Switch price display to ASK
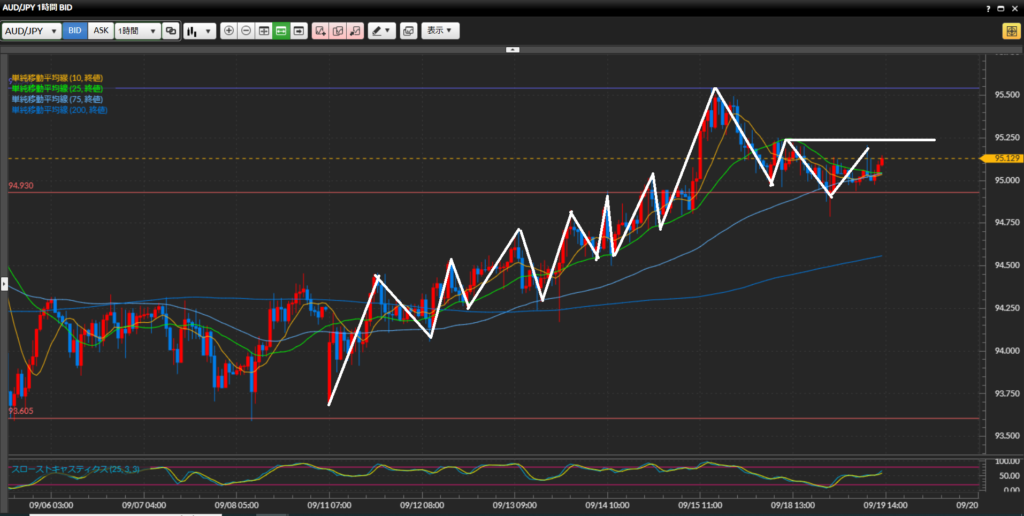The height and width of the screenshot is (516, 1024). point(101,31)
